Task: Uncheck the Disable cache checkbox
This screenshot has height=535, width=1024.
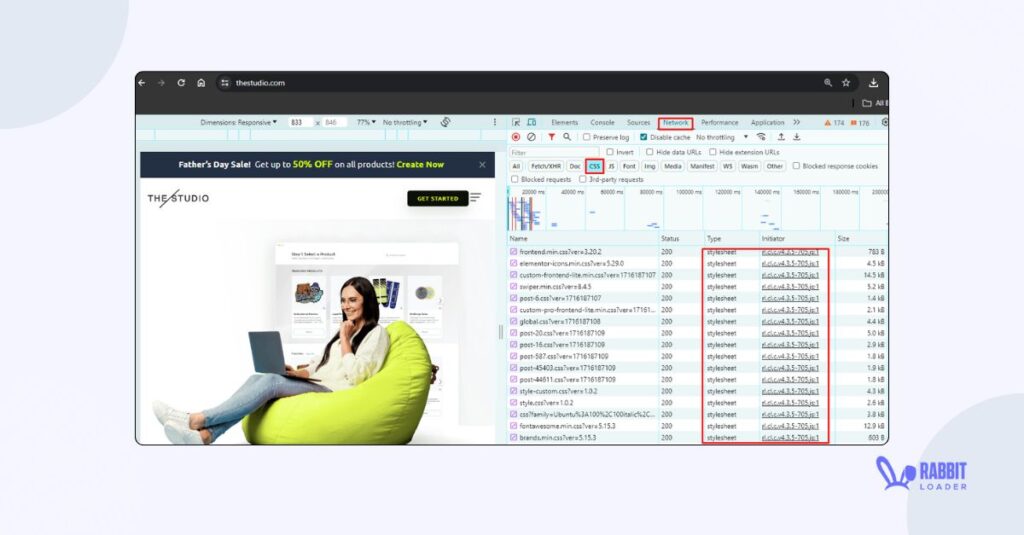Action: pos(643,137)
